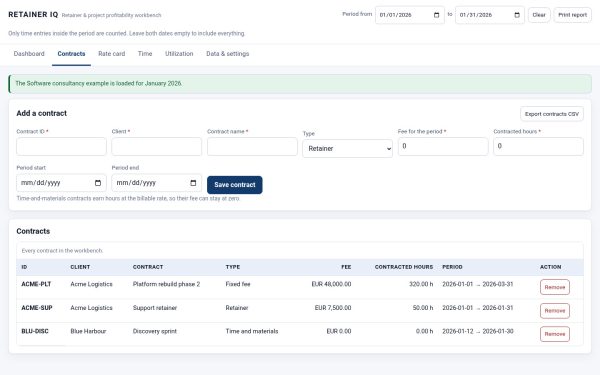Open calendar icon in Period end field
The width and height of the screenshot is (600, 375).
pyautogui.click(x=193, y=183)
